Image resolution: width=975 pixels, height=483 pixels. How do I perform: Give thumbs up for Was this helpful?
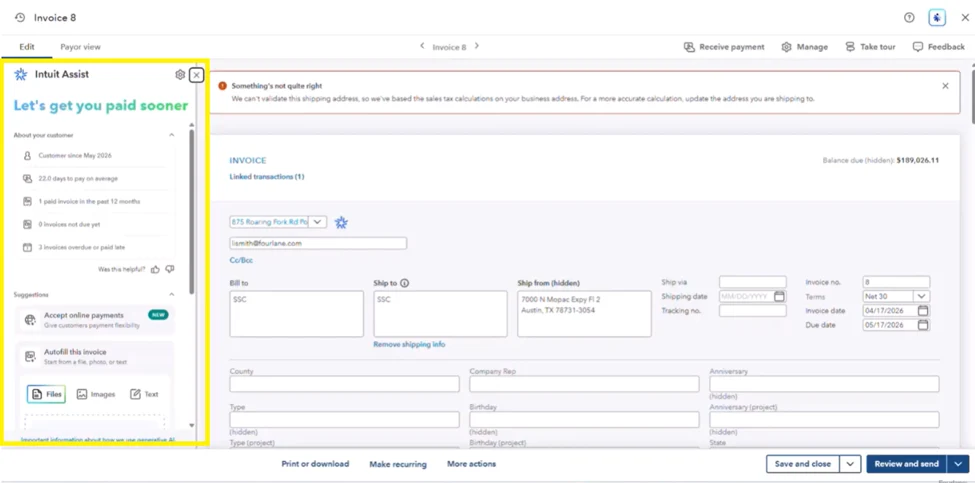(x=155, y=269)
